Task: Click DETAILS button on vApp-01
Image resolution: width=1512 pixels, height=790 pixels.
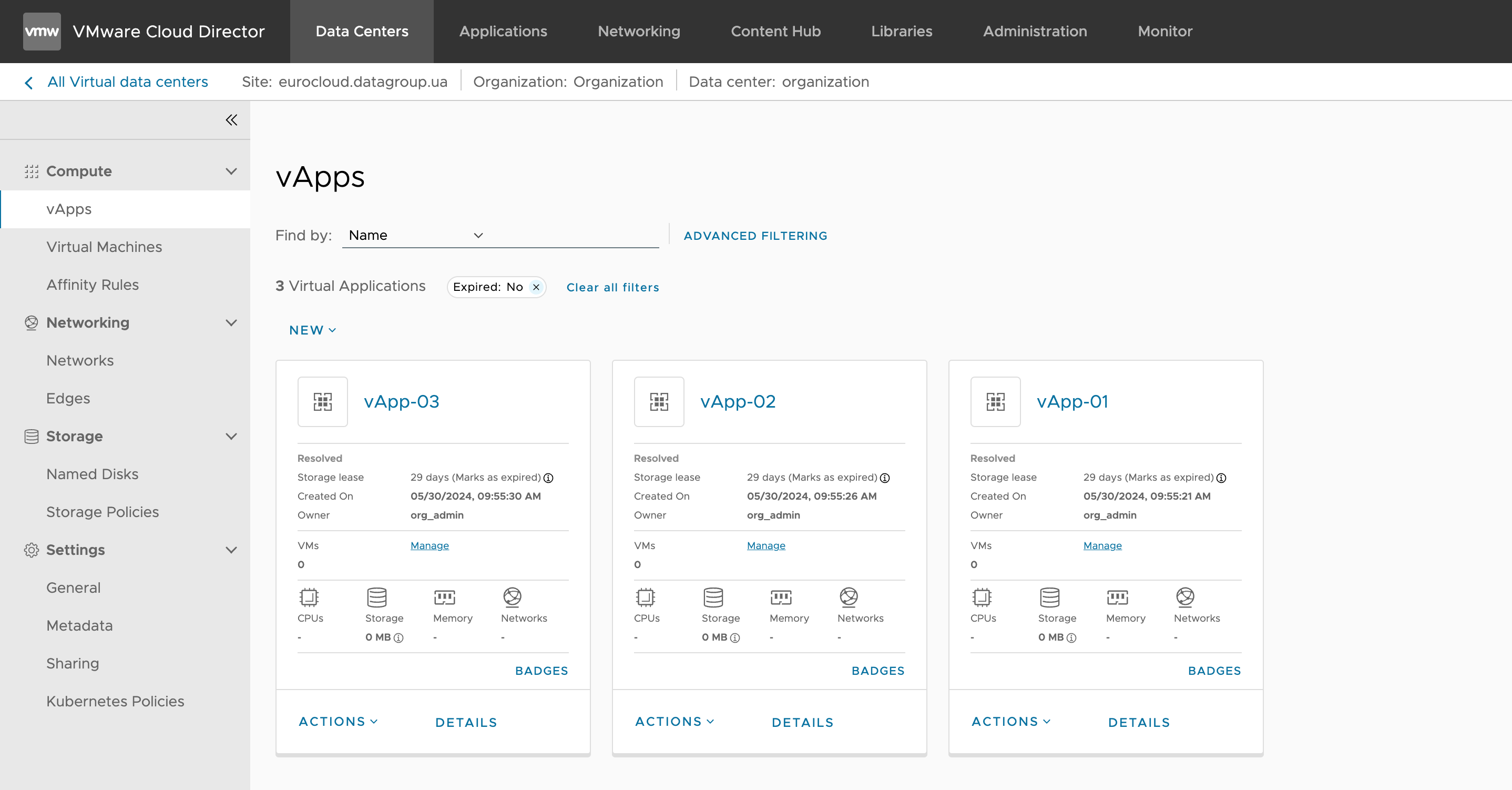Action: (1139, 723)
